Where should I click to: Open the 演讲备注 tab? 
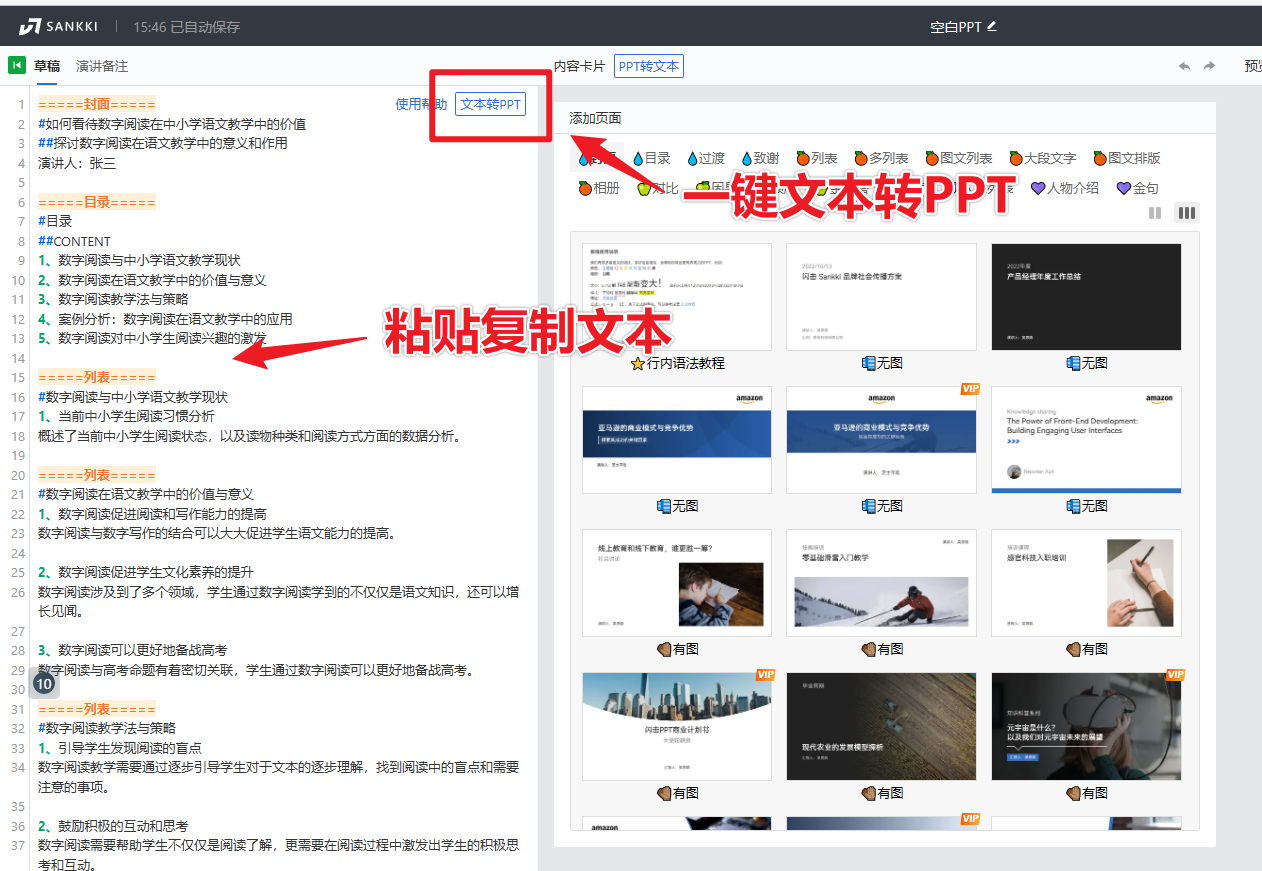coord(102,66)
